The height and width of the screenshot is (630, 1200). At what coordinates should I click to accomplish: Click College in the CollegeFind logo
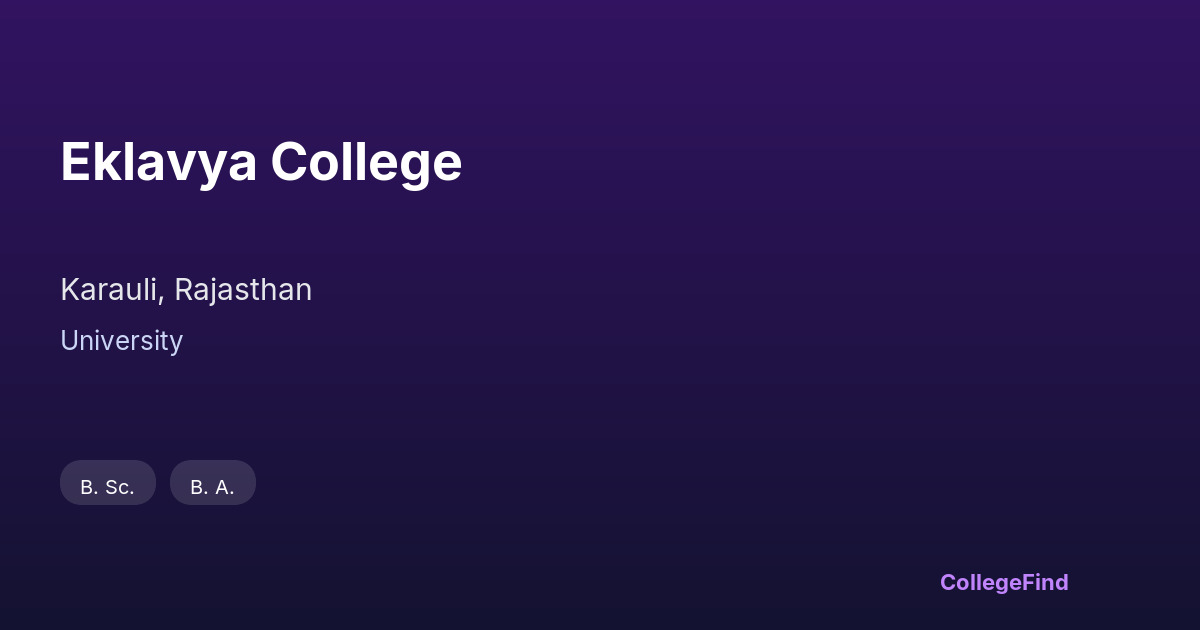(981, 582)
